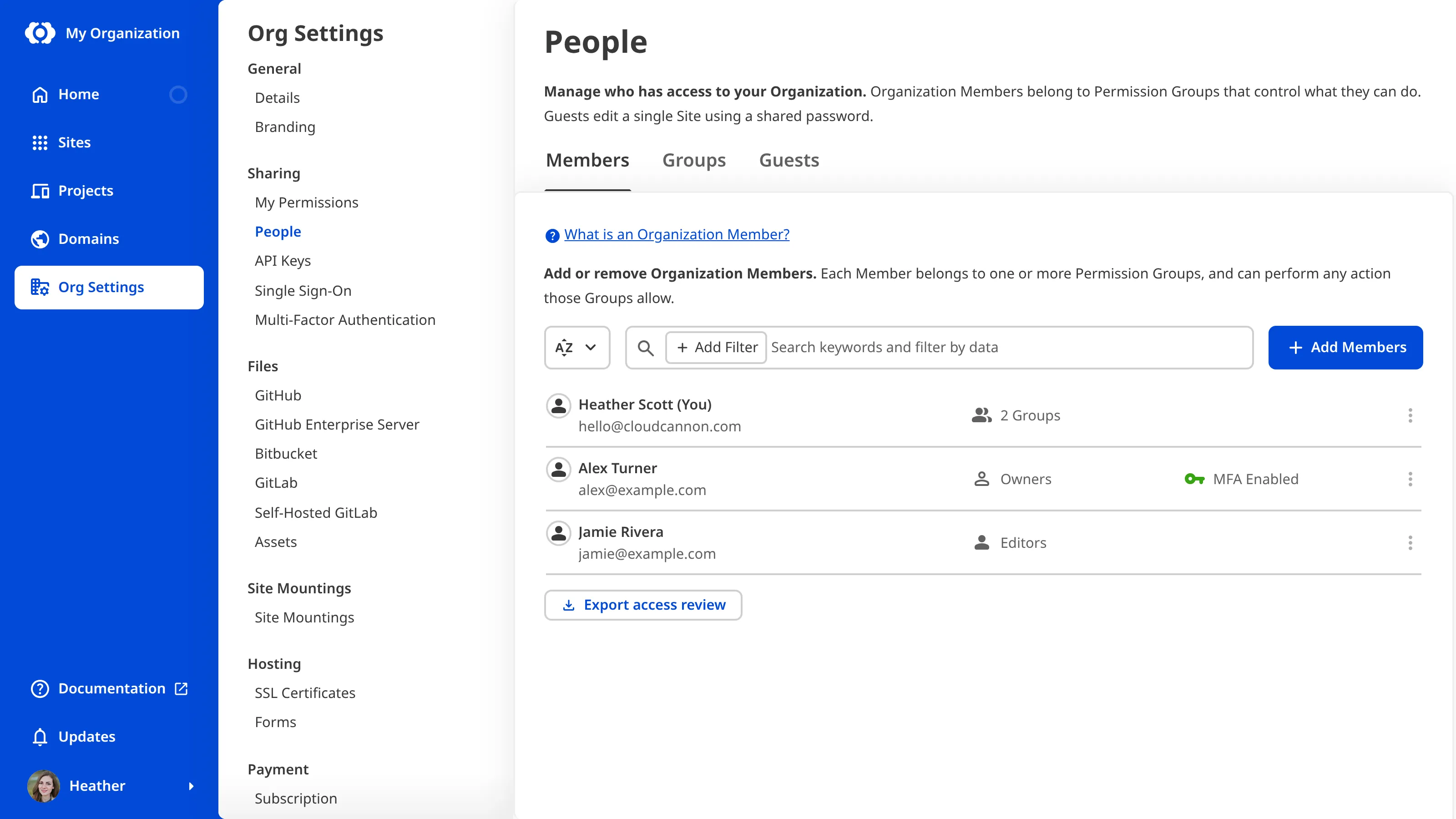Screen dimensions: 1456x819
Task: Select People in Sharing section
Action: (278, 232)
